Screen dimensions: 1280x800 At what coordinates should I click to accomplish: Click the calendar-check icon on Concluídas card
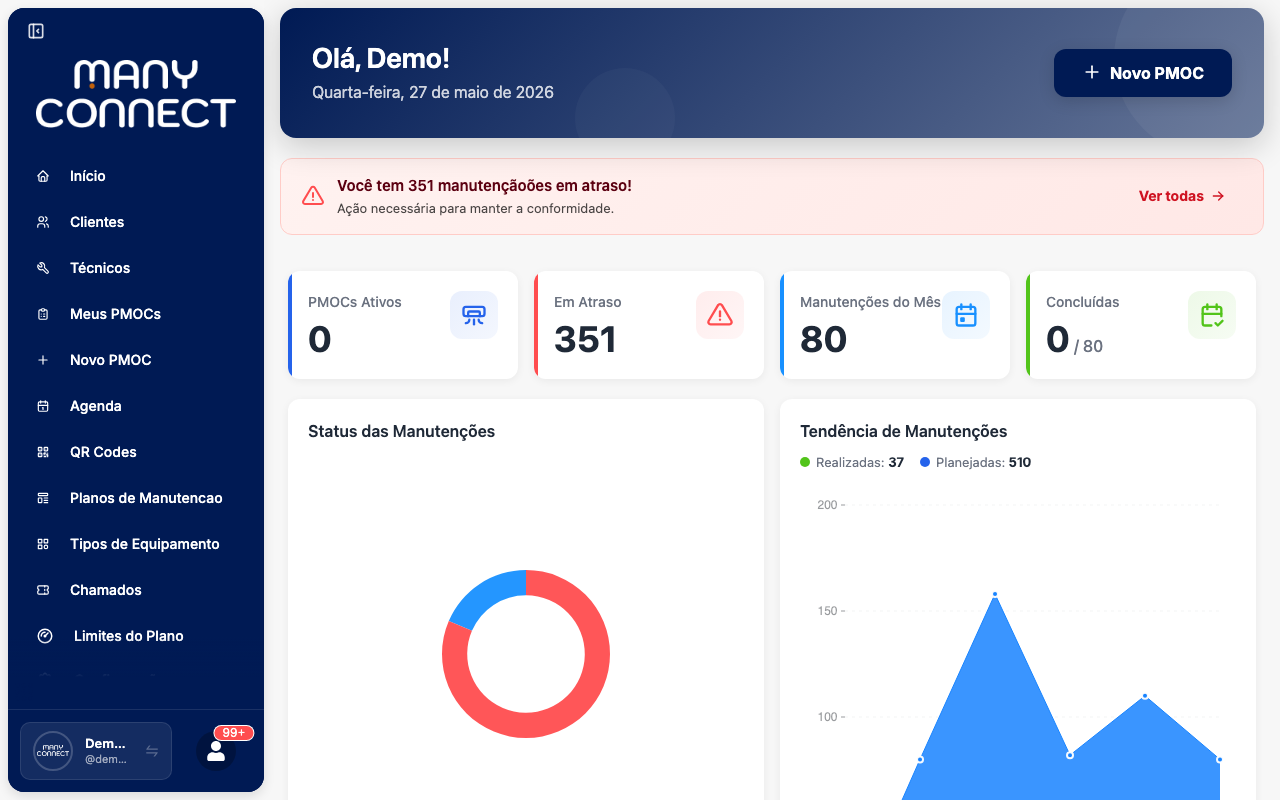pos(1212,315)
